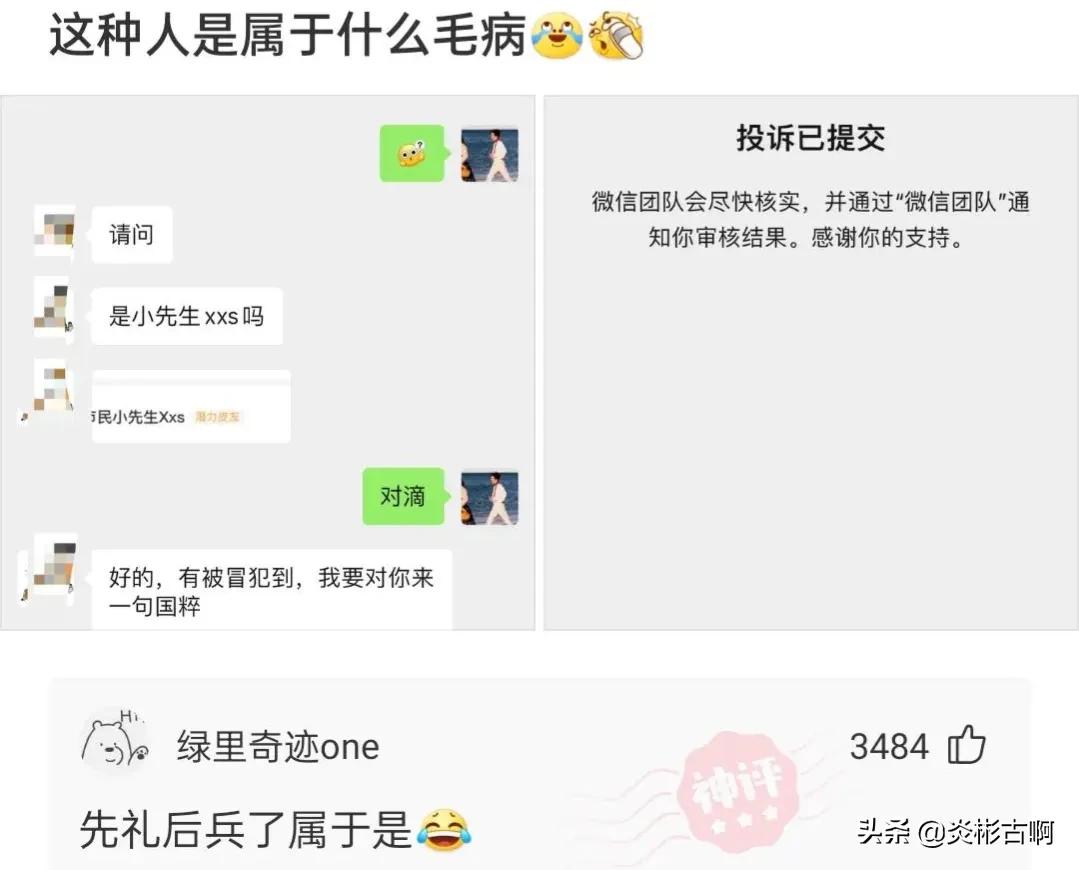Click the username 绿里奇迹one
The height and width of the screenshot is (870, 1079).
(278, 747)
